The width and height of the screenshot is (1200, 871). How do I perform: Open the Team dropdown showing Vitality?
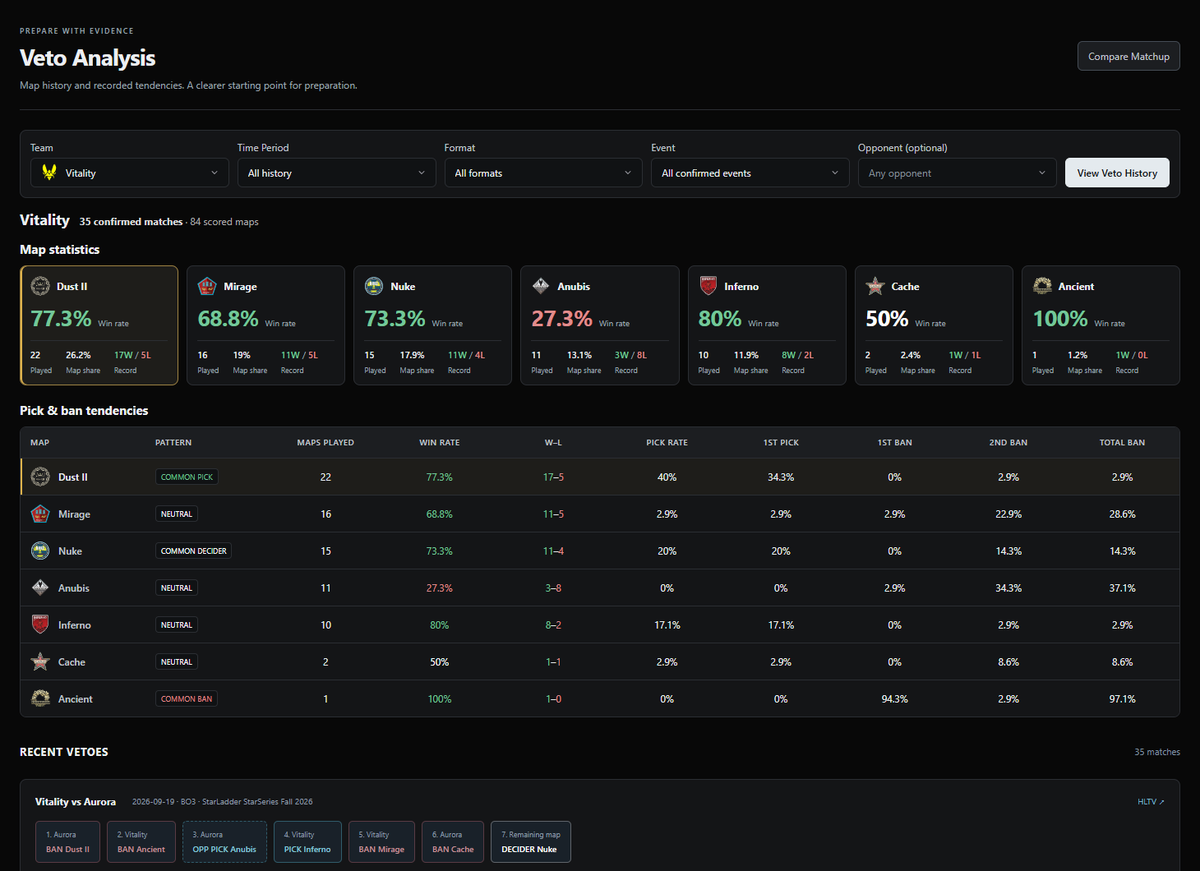(x=129, y=173)
